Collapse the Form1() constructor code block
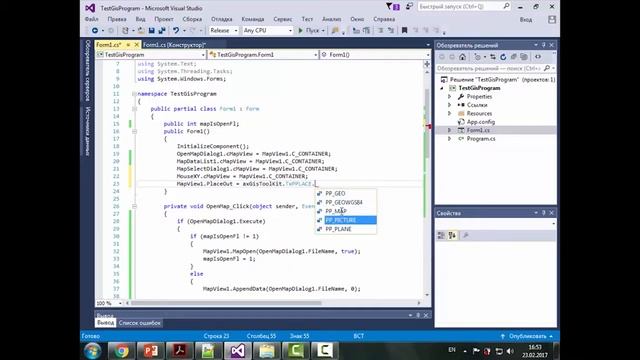This screenshot has height=360, width=640. tap(134, 131)
